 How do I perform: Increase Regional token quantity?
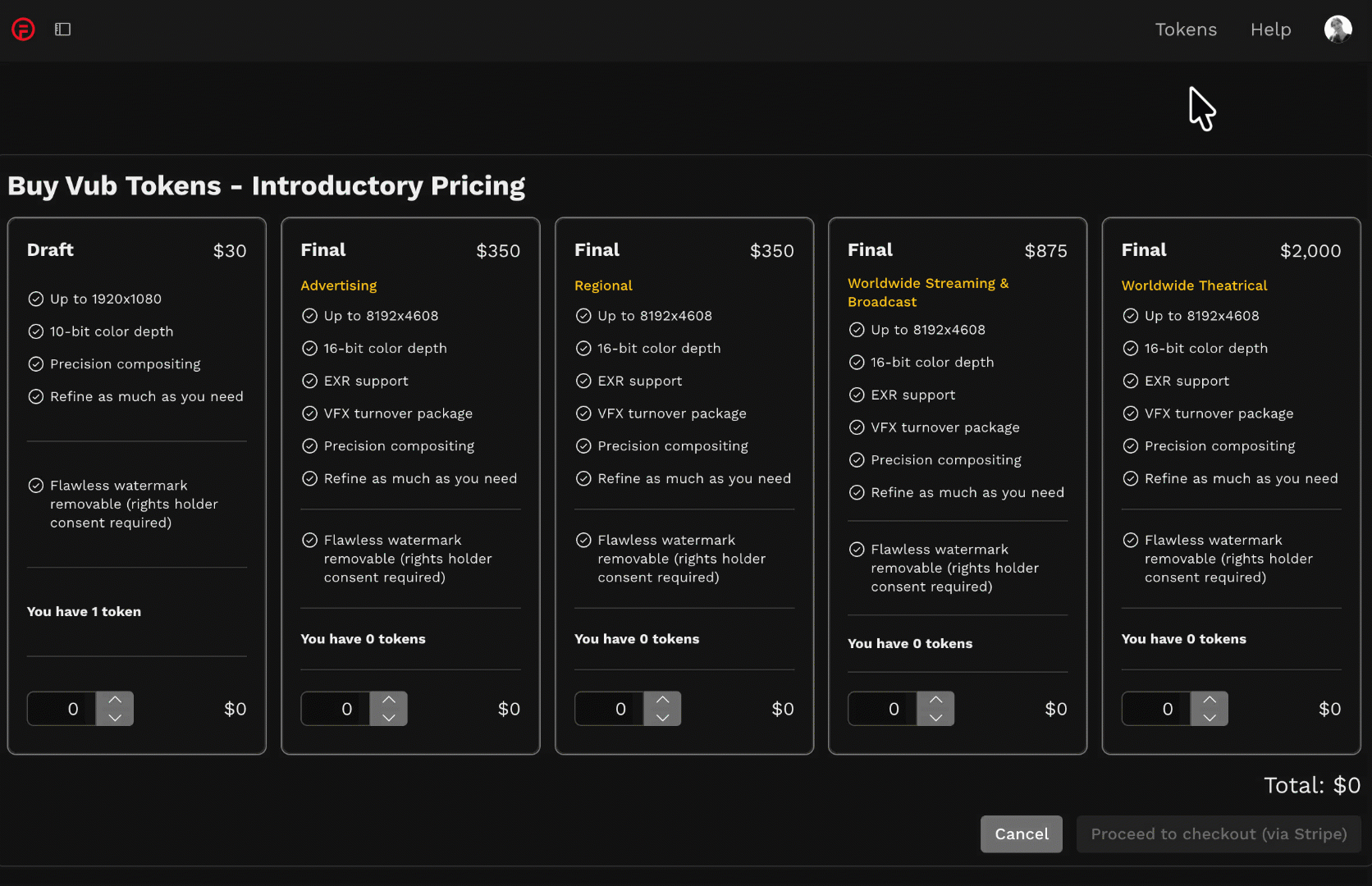662,700
